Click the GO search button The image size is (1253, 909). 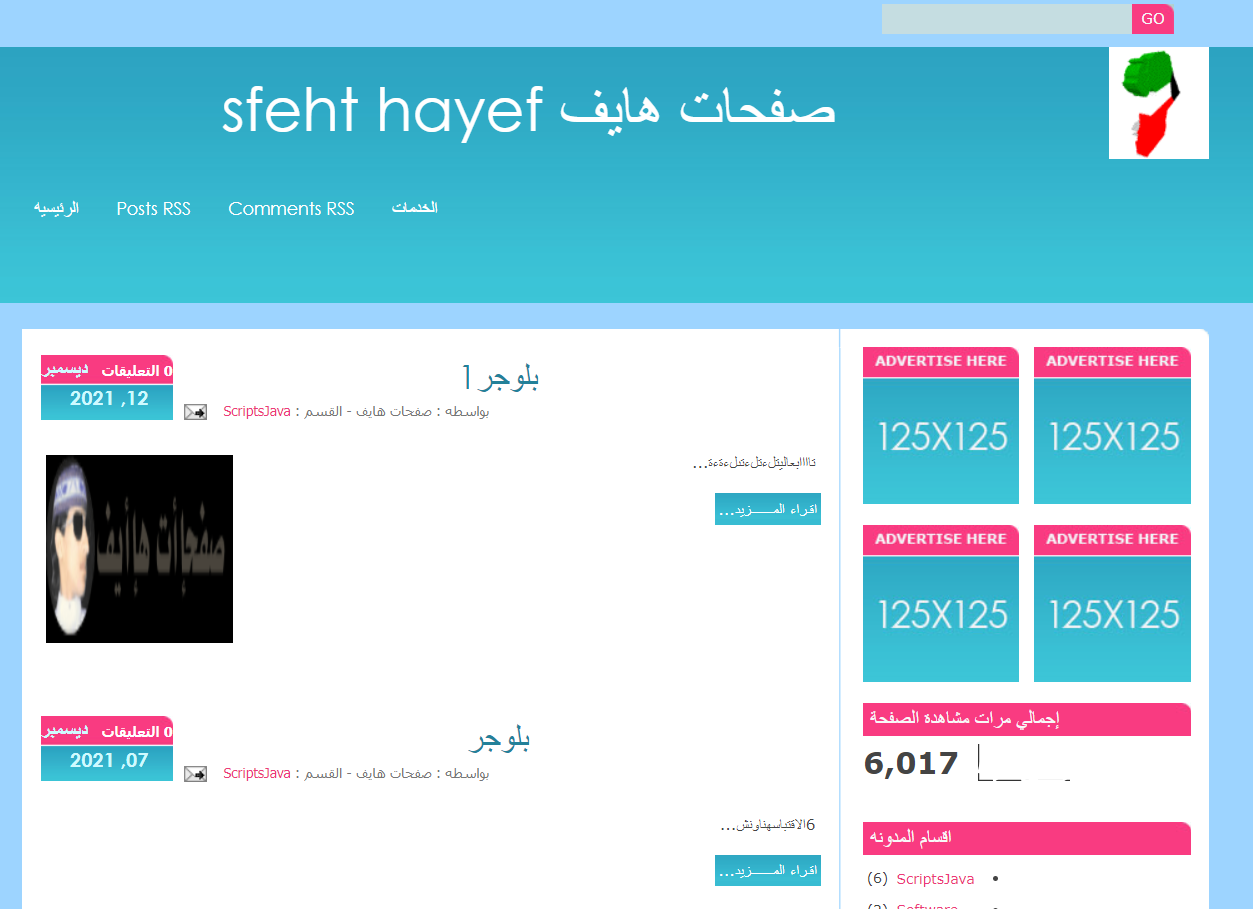1152,19
